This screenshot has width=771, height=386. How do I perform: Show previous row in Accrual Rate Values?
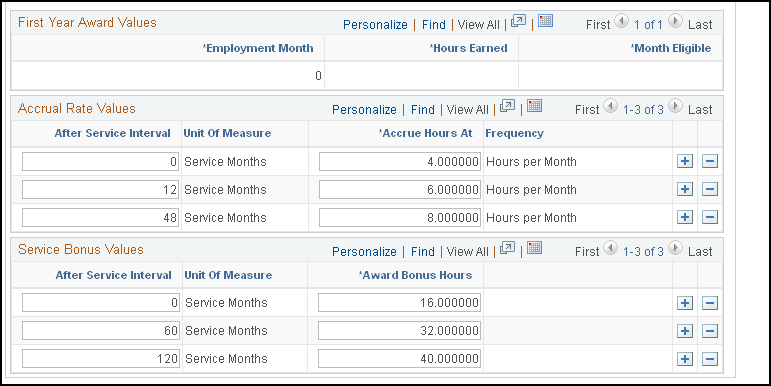coord(610,106)
